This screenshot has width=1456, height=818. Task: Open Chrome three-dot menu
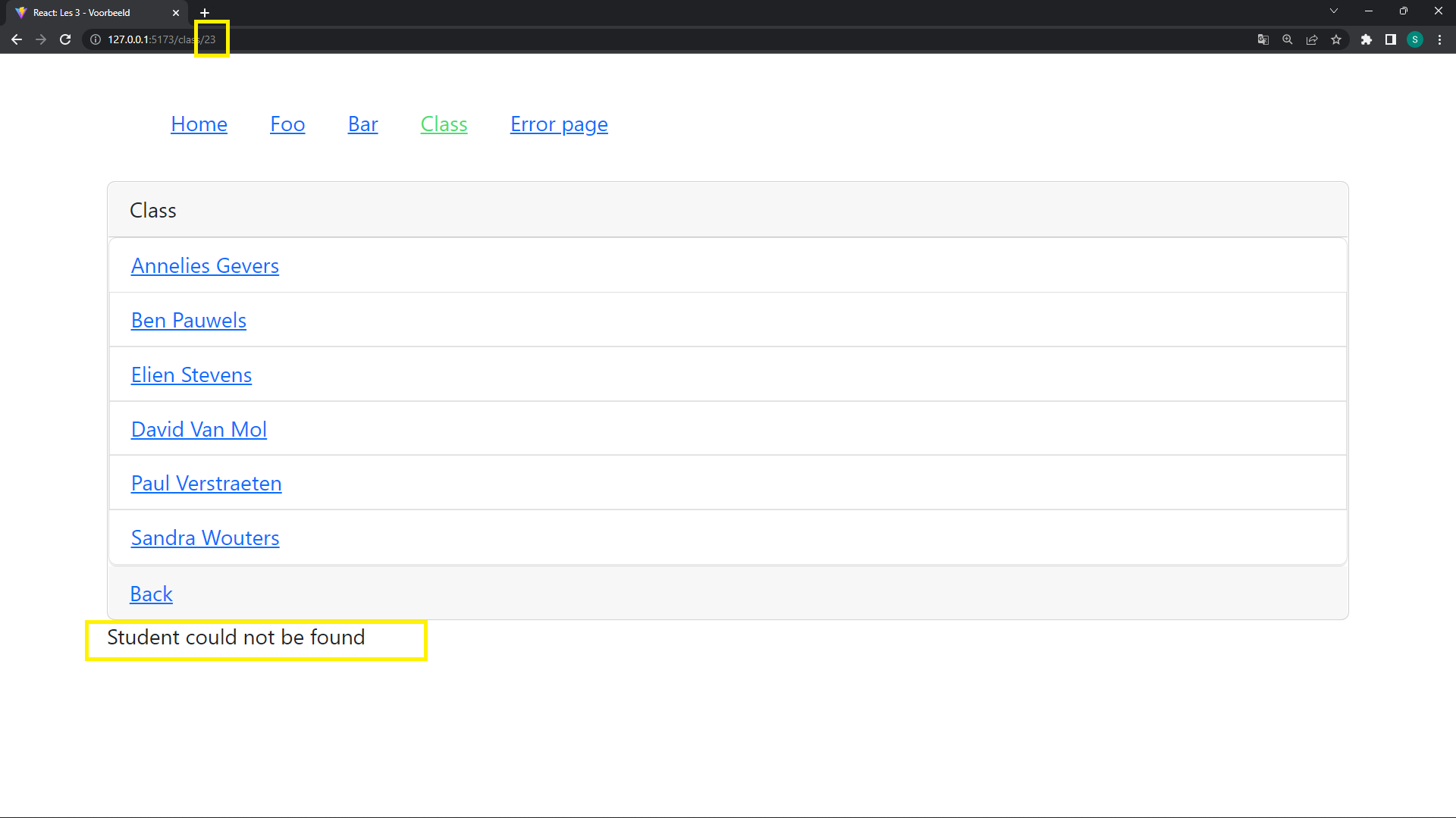coord(1439,39)
